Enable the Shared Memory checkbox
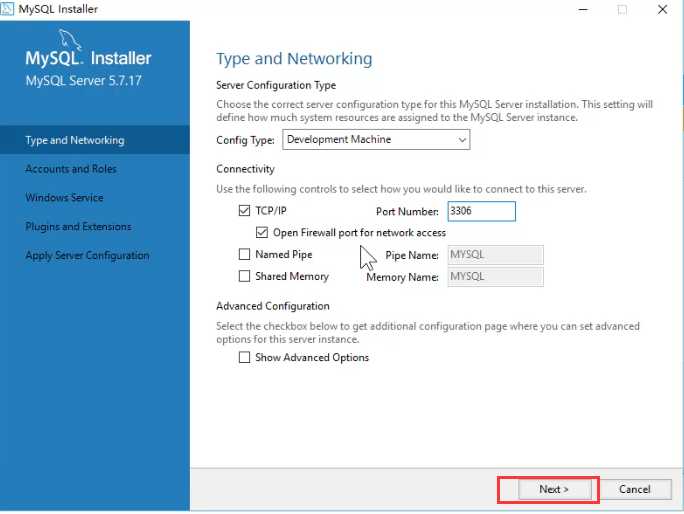684x514 pixels. 244,276
